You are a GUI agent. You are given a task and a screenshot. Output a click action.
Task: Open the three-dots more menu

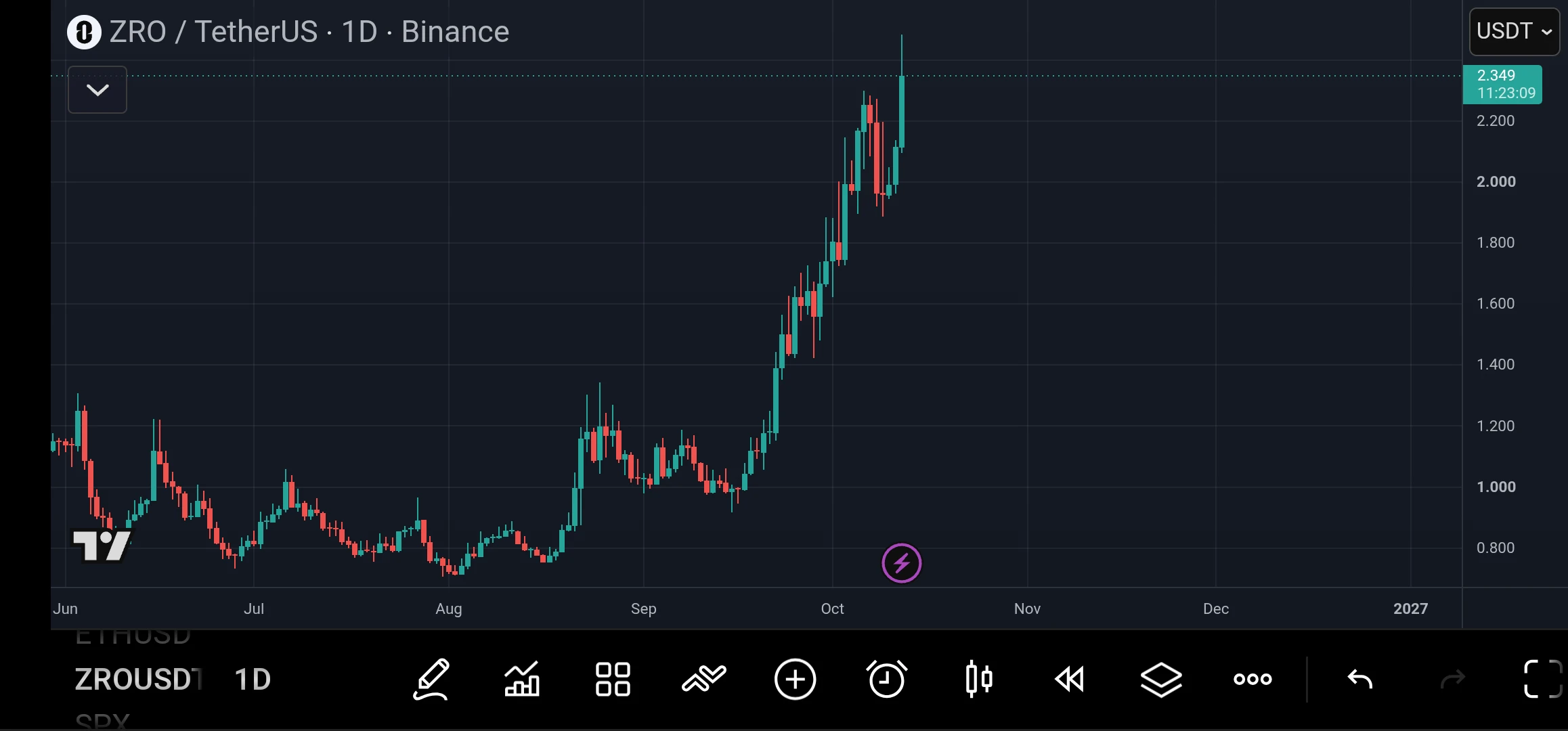point(1253,679)
